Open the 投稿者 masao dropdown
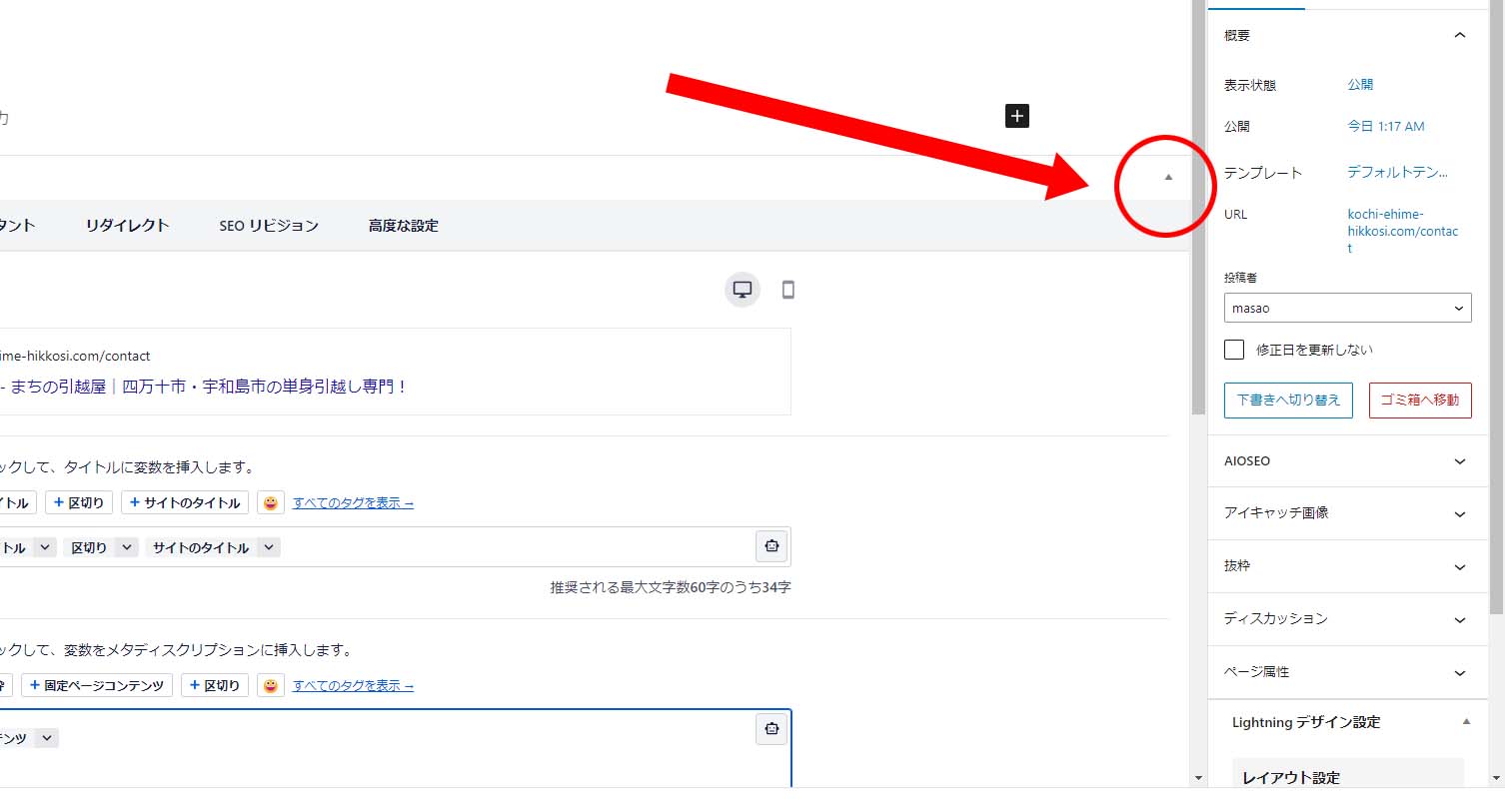The image size is (1505, 812). pyautogui.click(x=1347, y=308)
